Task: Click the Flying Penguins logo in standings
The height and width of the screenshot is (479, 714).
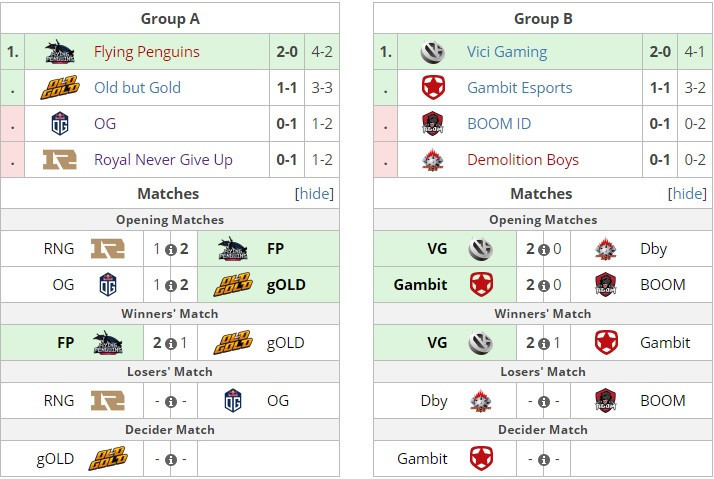Action: [x=60, y=51]
